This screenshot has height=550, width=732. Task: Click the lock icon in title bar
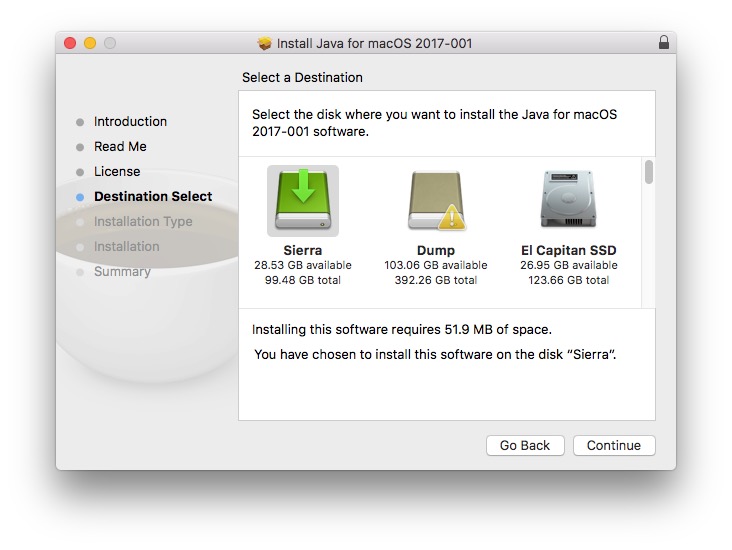click(x=663, y=42)
